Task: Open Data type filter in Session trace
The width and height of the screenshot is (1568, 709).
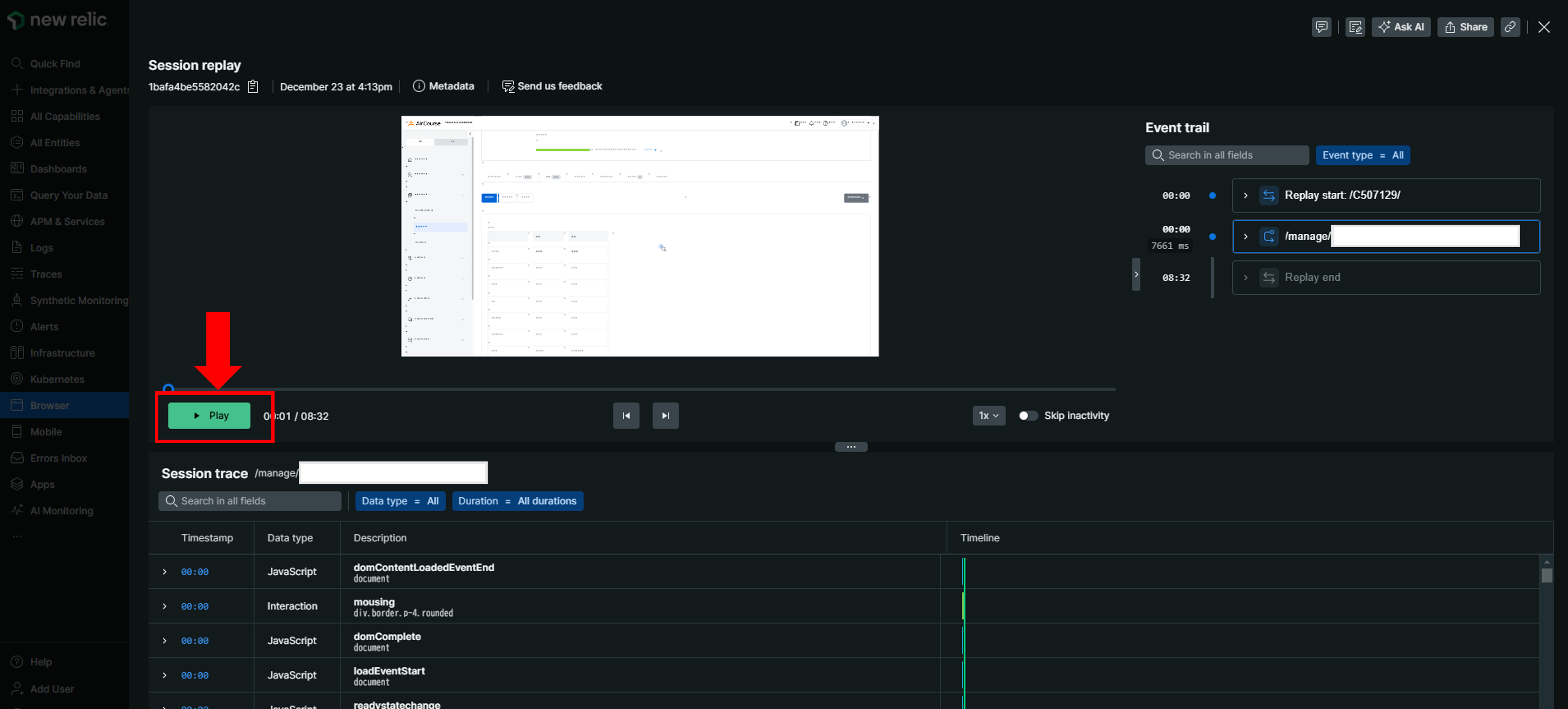Action: click(400, 501)
